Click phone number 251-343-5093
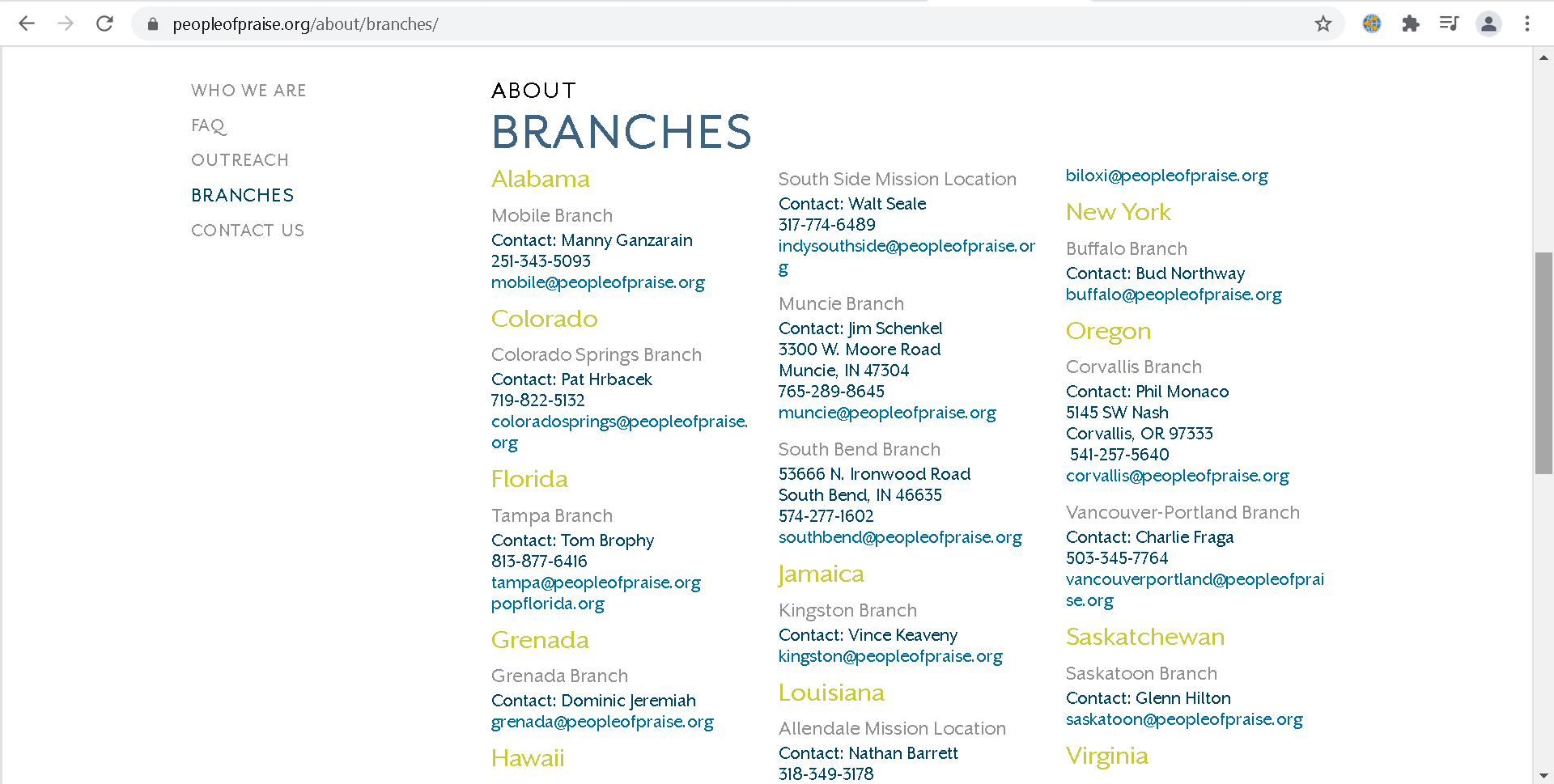The image size is (1554, 784). pyautogui.click(x=541, y=261)
